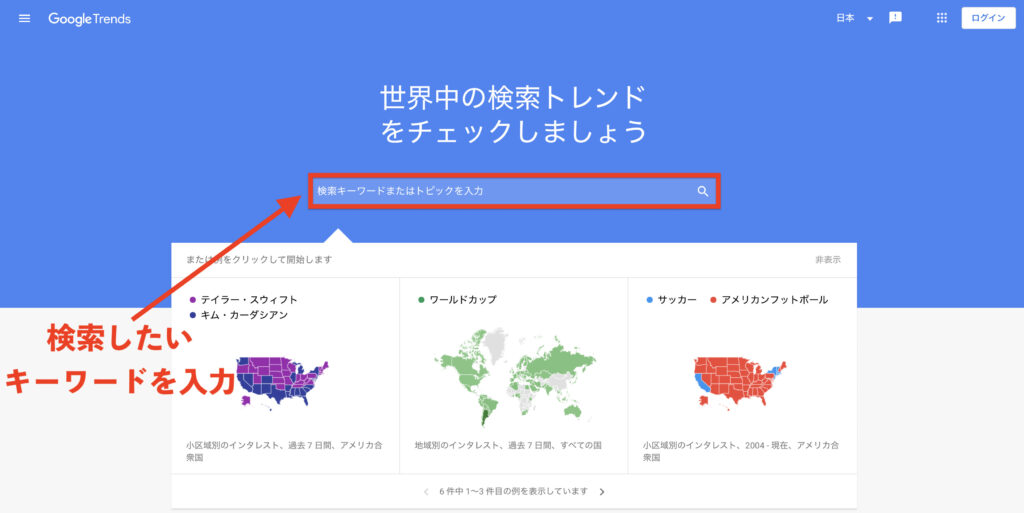
Task: Click the magnifier search icon
Action: 703,191
